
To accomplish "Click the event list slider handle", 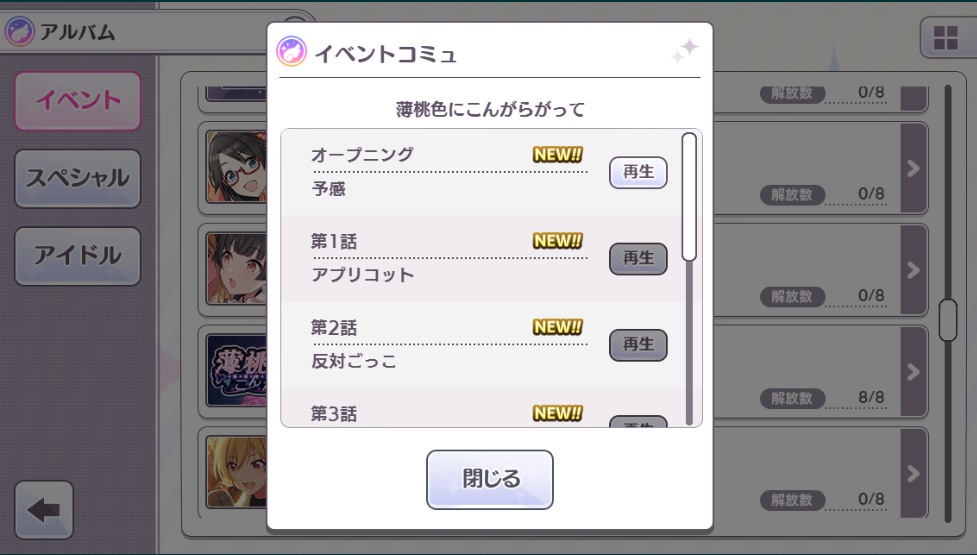I will pos(948,320).
